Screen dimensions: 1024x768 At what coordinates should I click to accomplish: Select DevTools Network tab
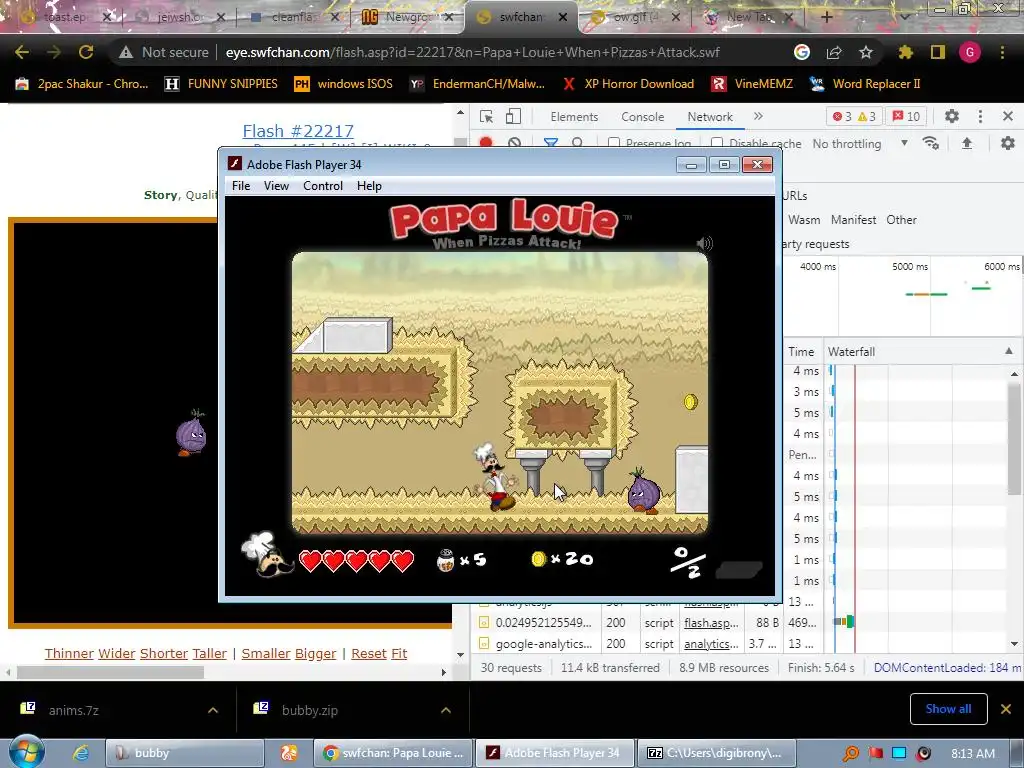710,117
